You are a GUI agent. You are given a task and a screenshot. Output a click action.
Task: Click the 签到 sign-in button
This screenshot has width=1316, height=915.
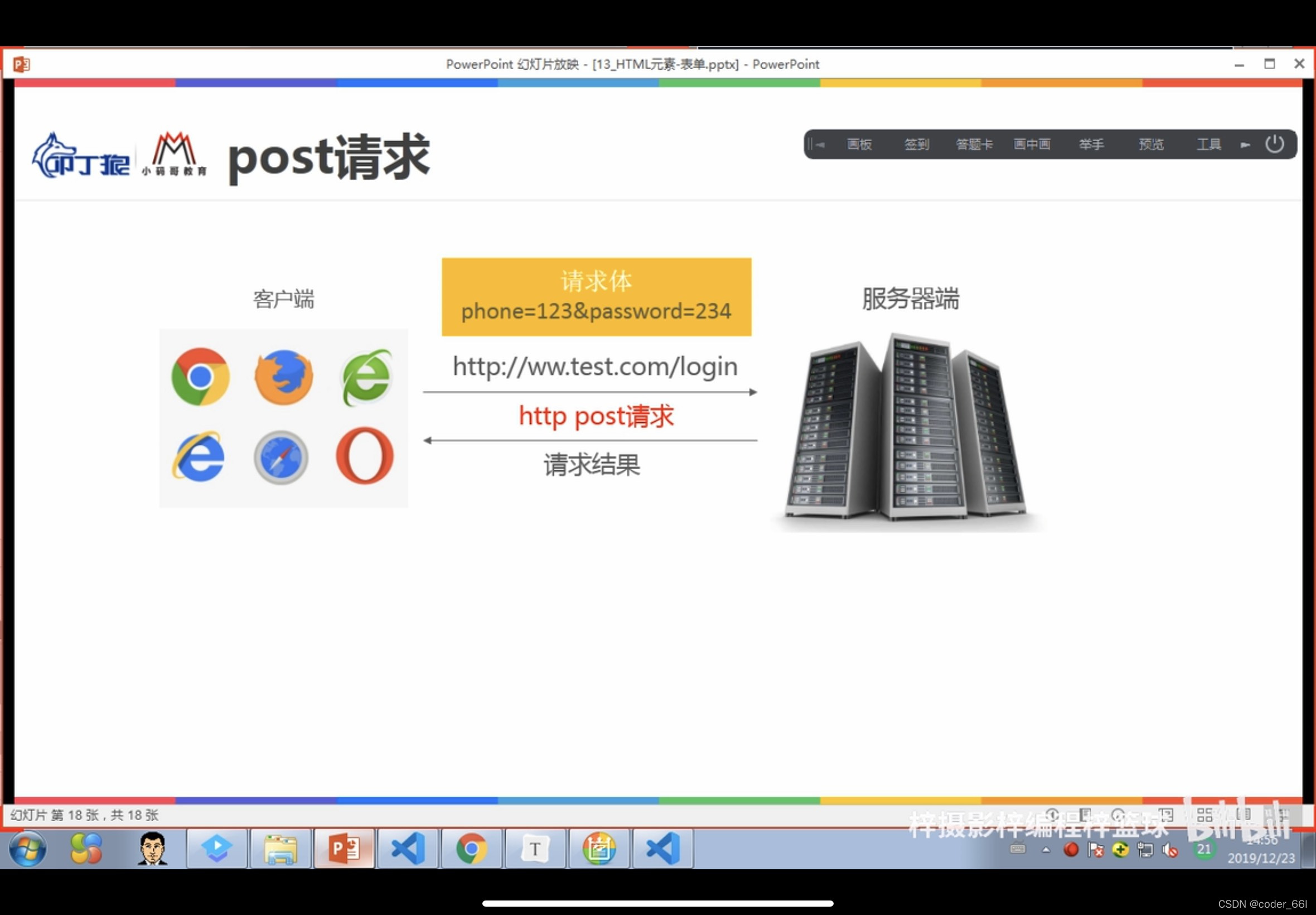(x=916, y=145)
